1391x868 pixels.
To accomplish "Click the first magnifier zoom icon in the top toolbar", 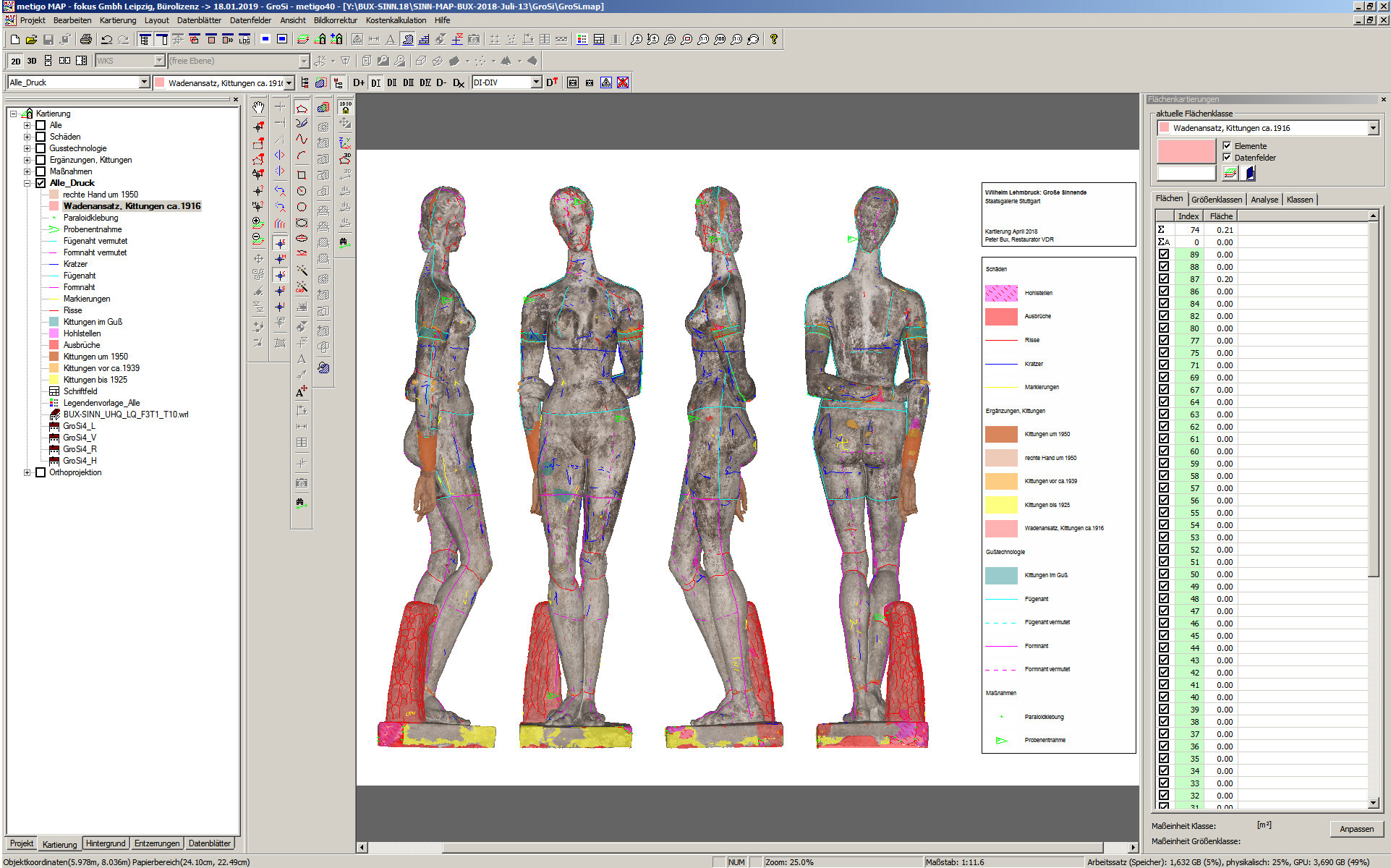I will [x=636, y=40].
